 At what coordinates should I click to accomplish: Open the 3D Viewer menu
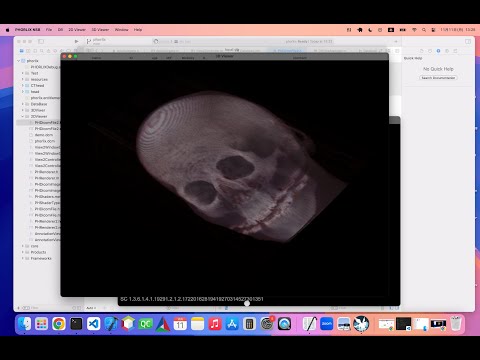point(100,30)
